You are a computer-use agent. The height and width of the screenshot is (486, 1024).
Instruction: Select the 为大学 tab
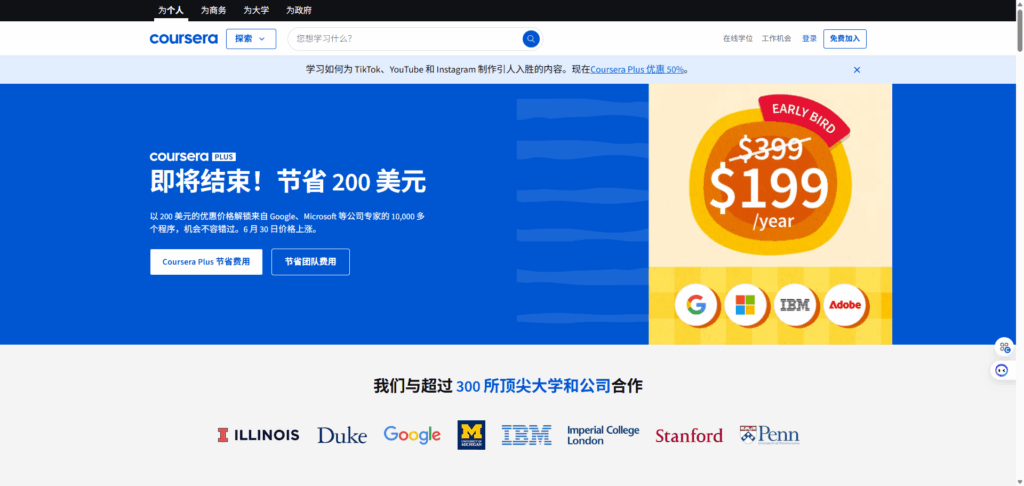[x=256, y=10]
